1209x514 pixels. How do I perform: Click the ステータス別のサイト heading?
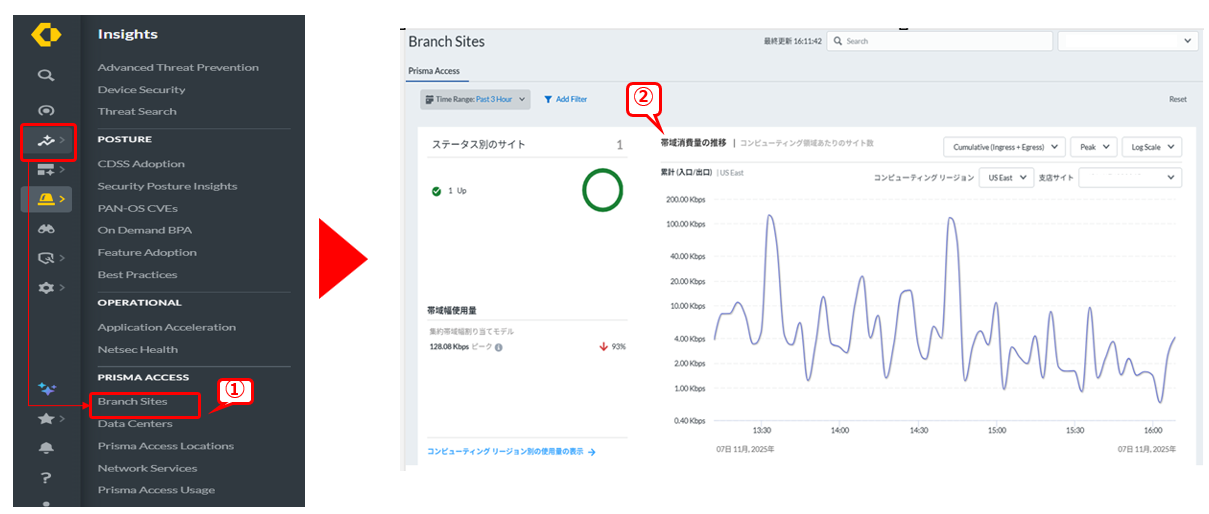pos(478,145)
